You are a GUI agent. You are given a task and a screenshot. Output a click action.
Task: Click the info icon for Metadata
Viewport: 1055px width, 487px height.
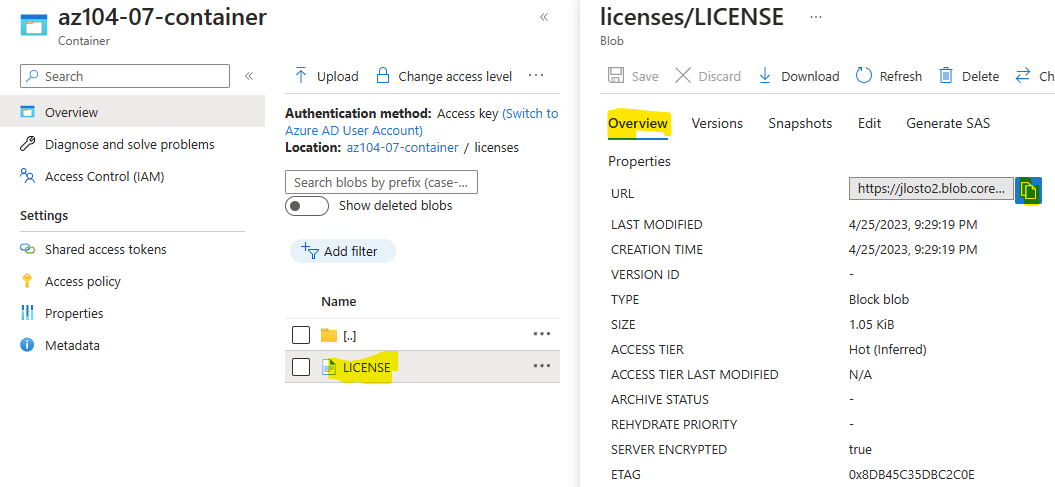click(27, 345)
